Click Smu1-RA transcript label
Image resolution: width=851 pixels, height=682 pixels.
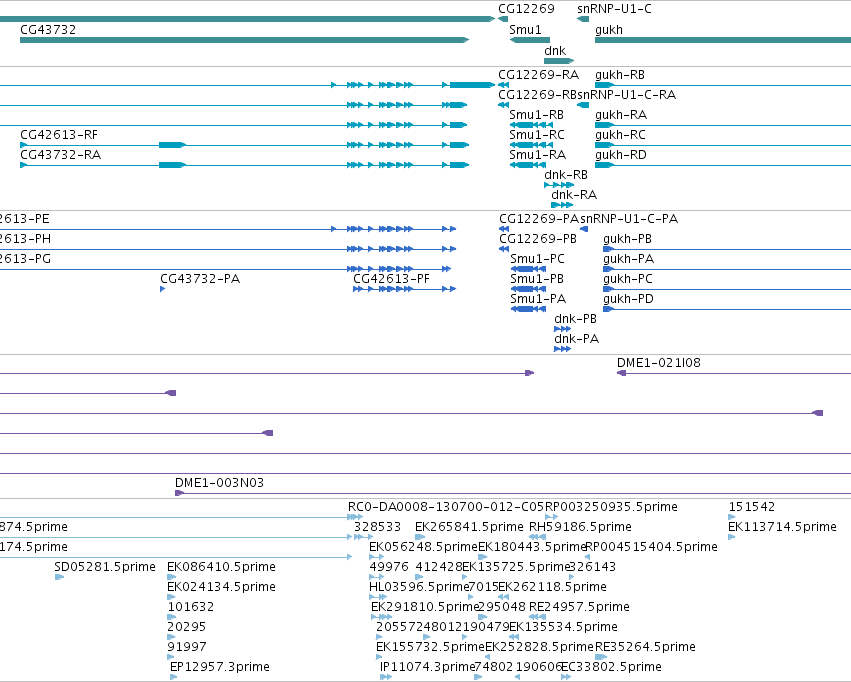coord(537,155)
